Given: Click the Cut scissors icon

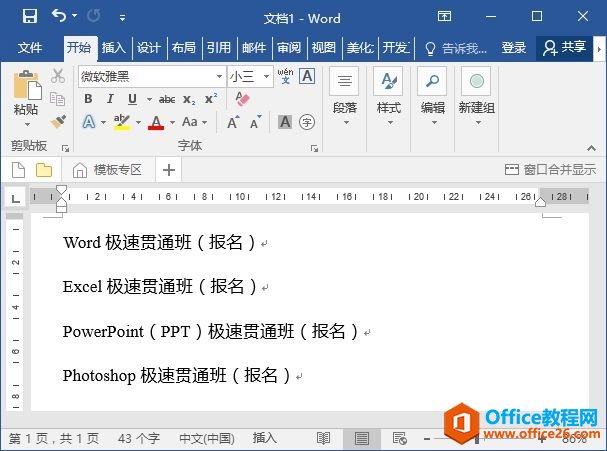Looking at the screenshot, I should click(x=58, y=76).
